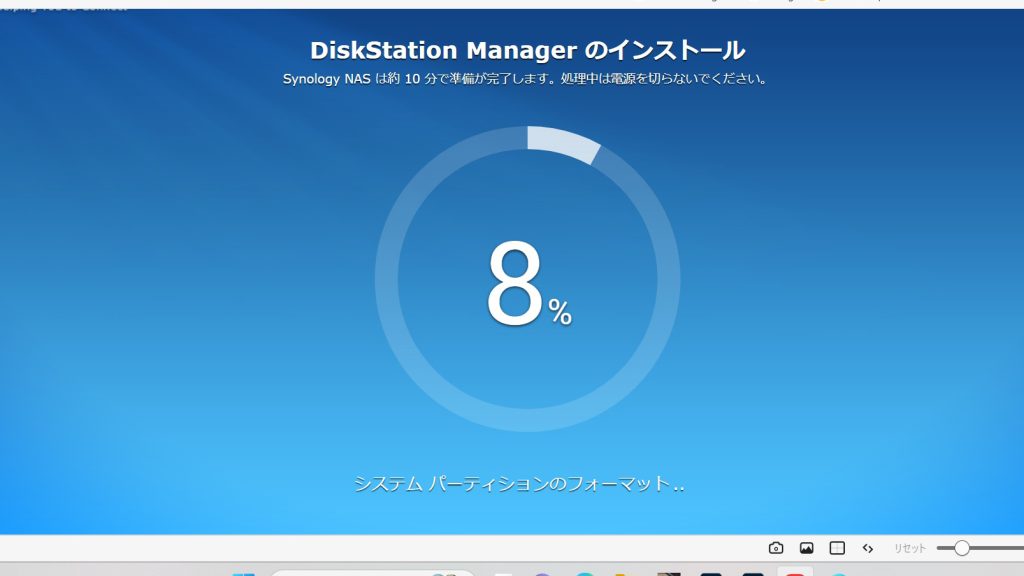The height and width of the screenshot is (576, 1024).
Task: Click the zoom slider handle
Action: point(961,548)
